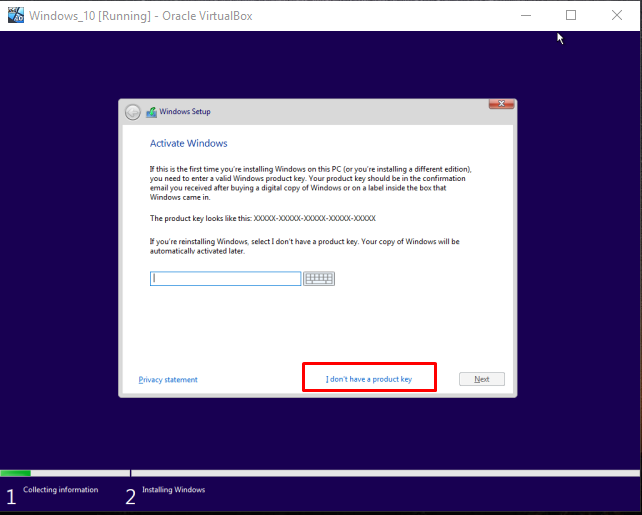Click the Windows Setup logo icon
This screenshot has width=642, height=515.
pyautogui.click(x=151, y=112)
